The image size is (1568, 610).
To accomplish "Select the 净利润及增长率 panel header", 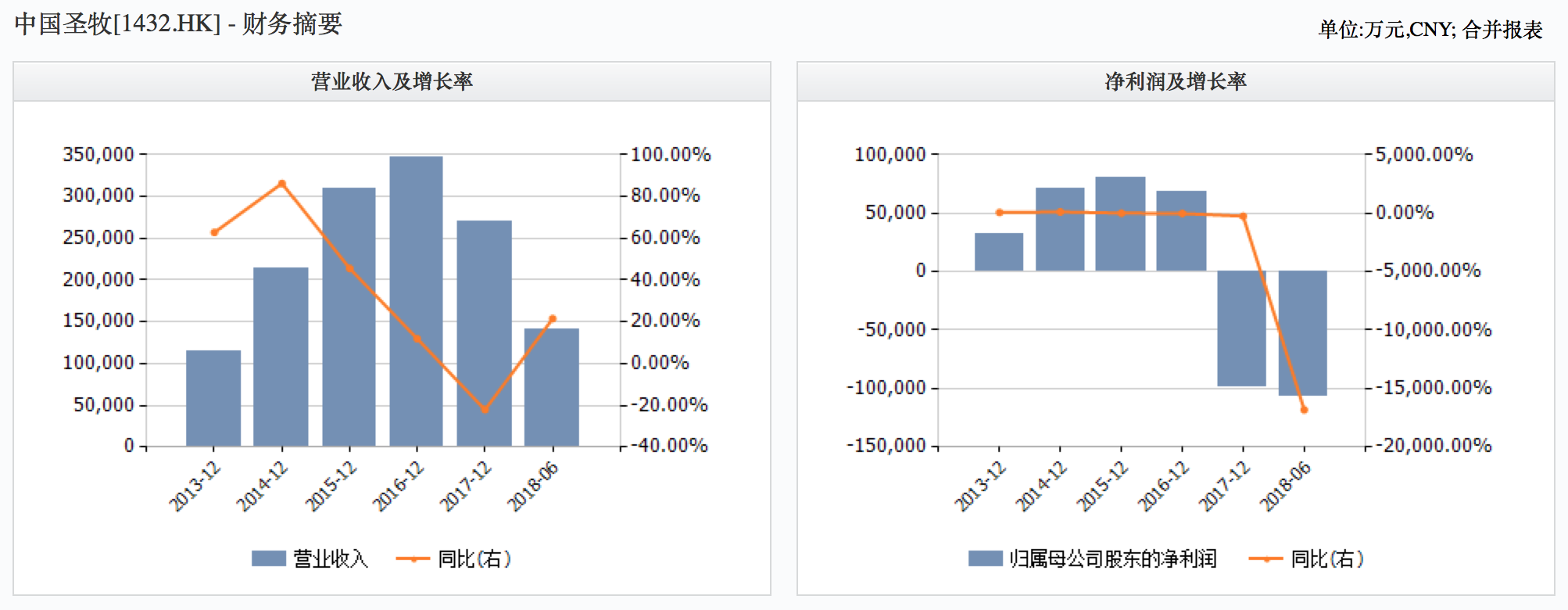I will point(1175,81).
